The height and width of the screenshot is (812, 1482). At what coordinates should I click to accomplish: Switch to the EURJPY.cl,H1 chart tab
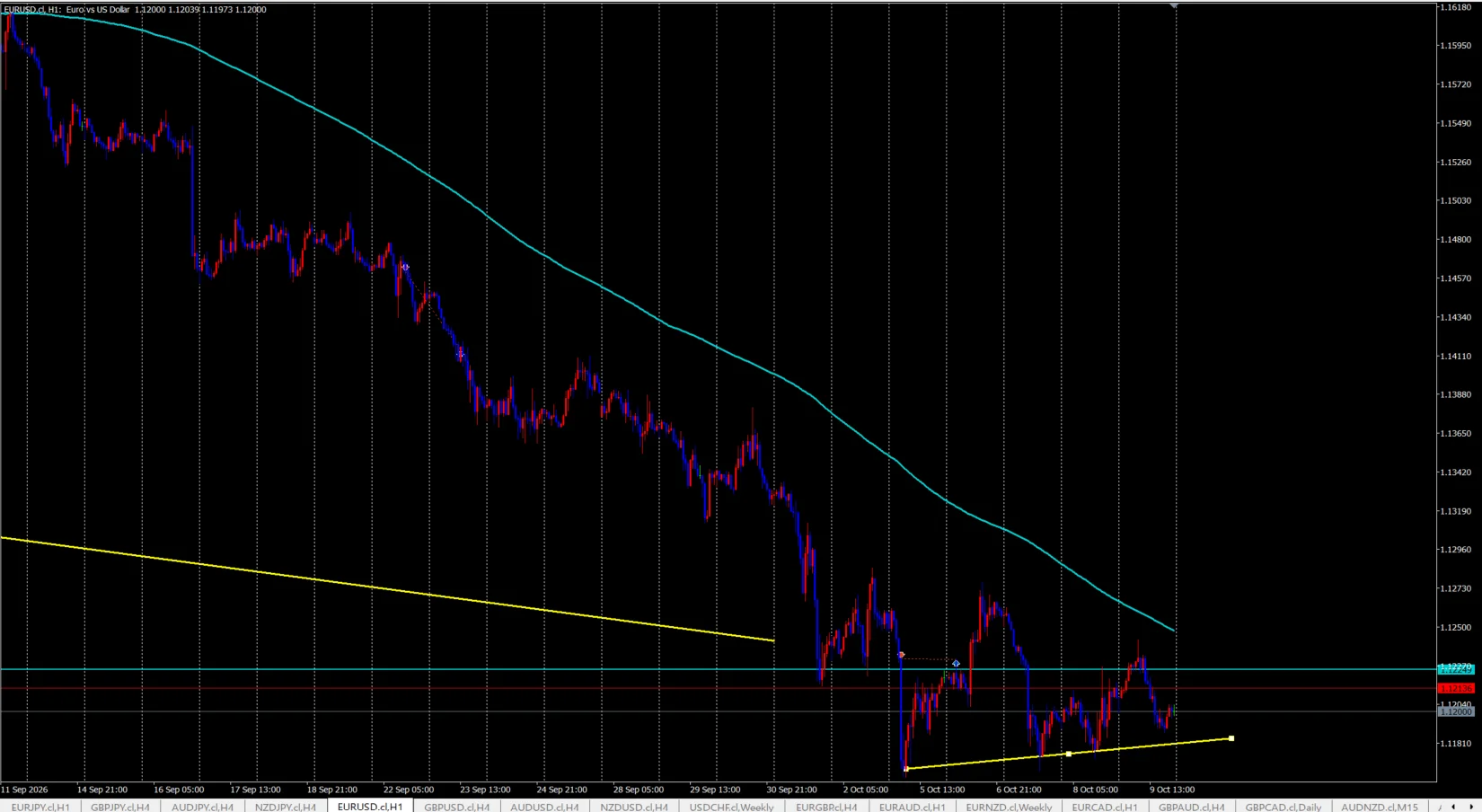40,807
